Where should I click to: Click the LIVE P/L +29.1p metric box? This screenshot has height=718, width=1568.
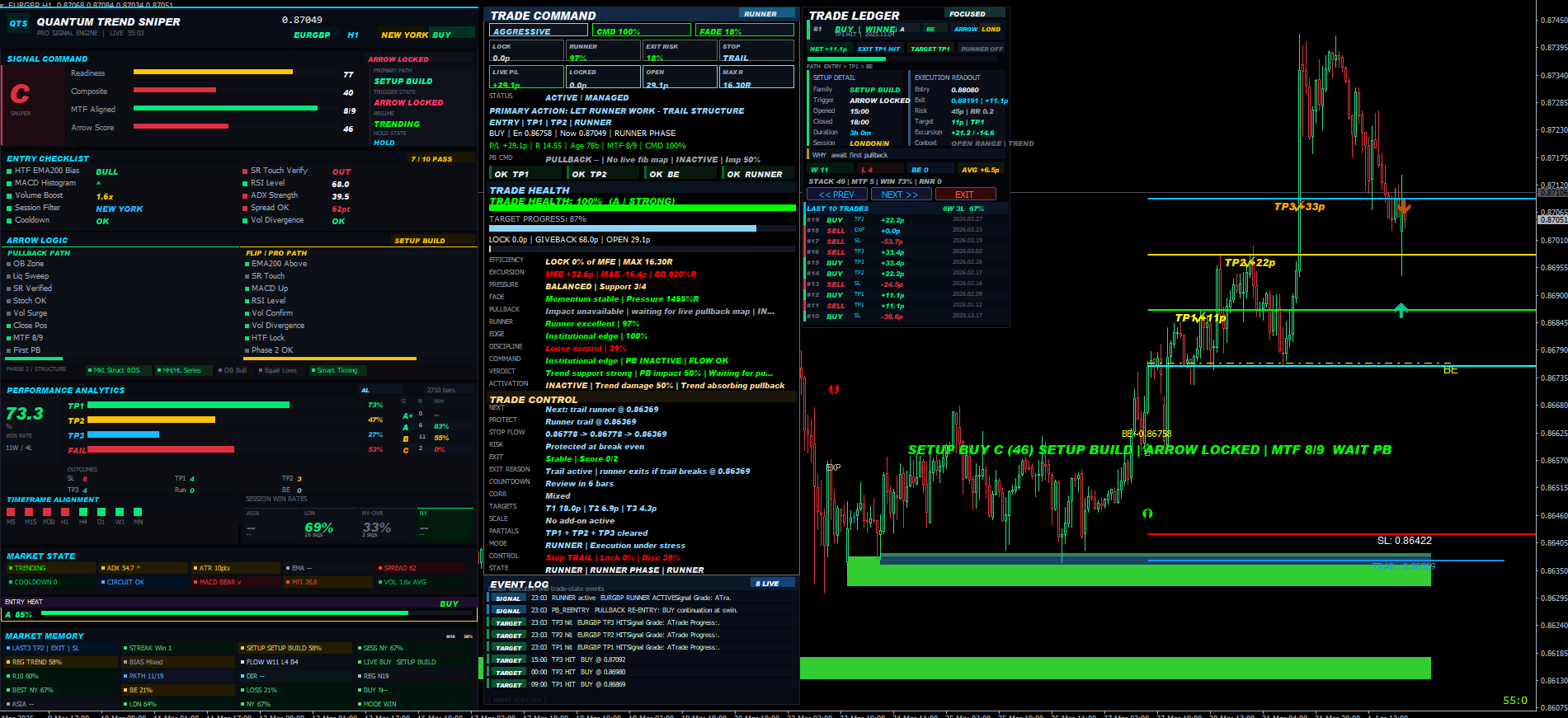pyautogui.click(x=527, y=77)
